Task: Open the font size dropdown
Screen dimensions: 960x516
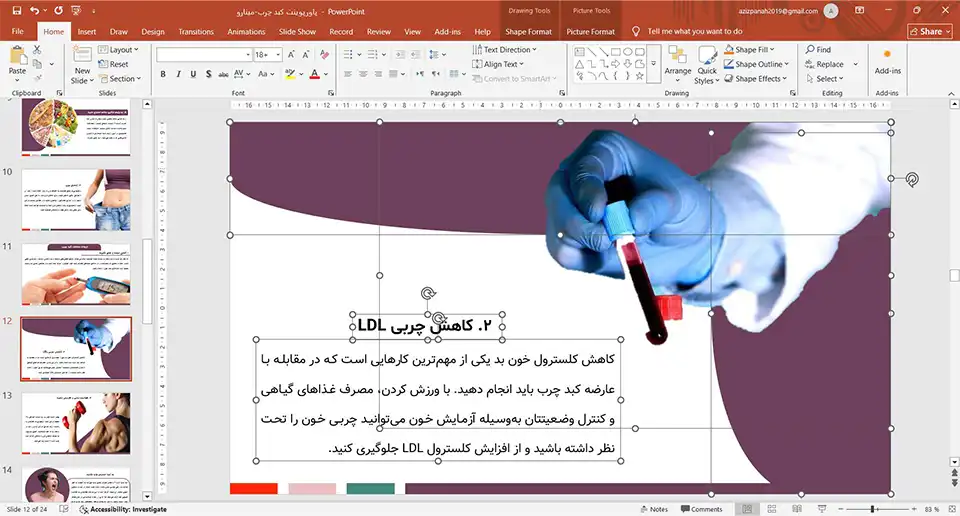Action: [278, 54]
